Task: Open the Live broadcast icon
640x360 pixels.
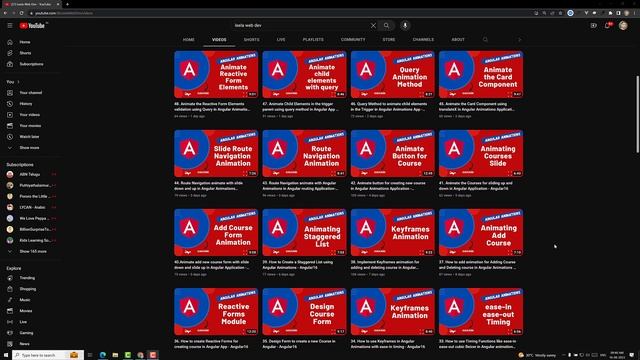Action: click(10, 322)
